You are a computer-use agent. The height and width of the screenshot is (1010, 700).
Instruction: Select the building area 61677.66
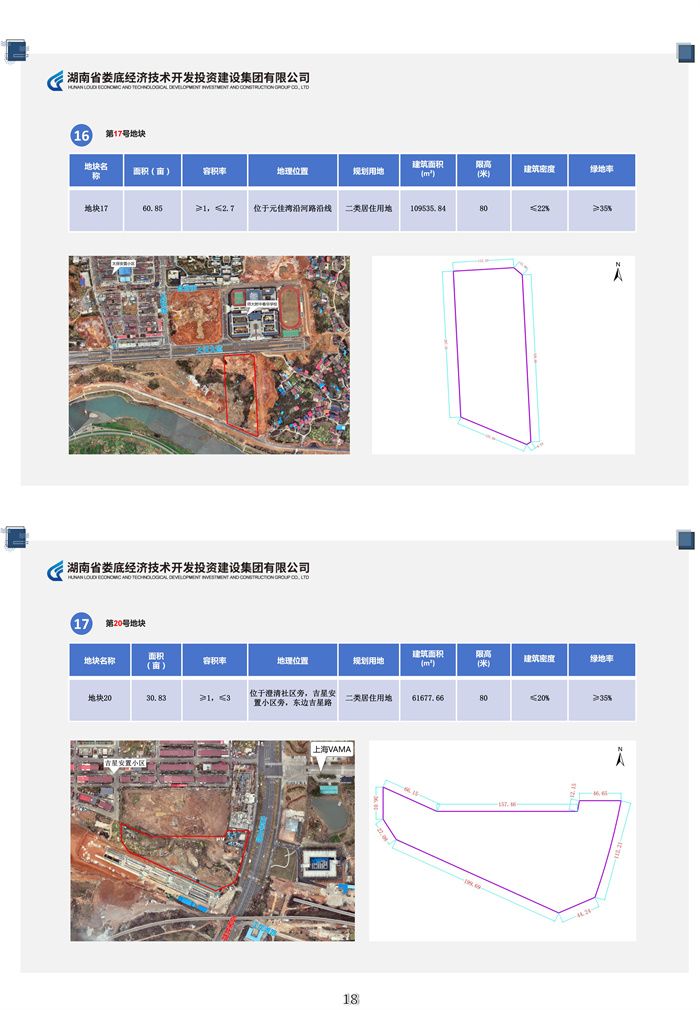tap(428, 698)
